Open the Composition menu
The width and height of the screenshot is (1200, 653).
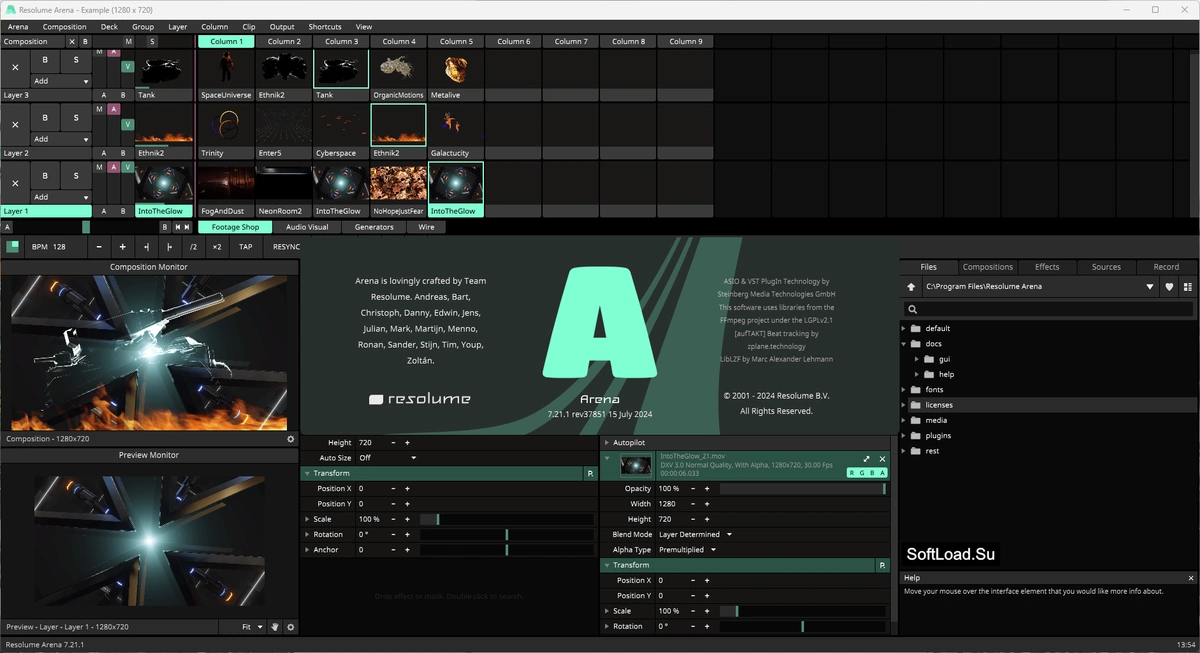click(65, 27)
